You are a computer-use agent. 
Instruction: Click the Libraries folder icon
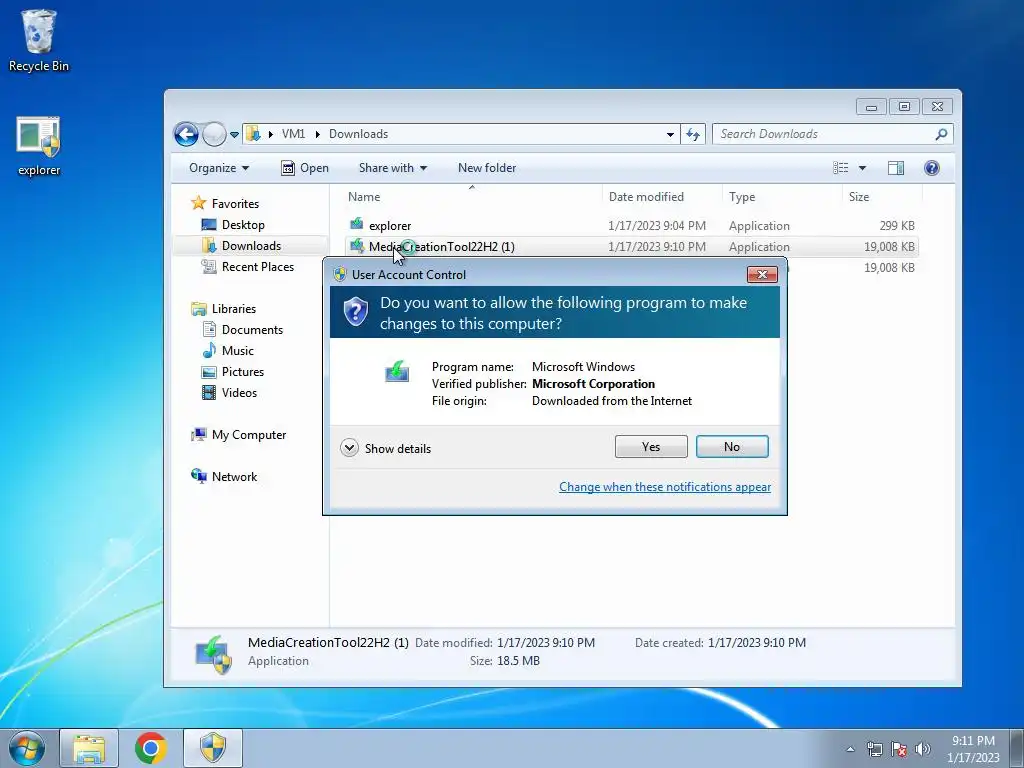tap(199, 309)
